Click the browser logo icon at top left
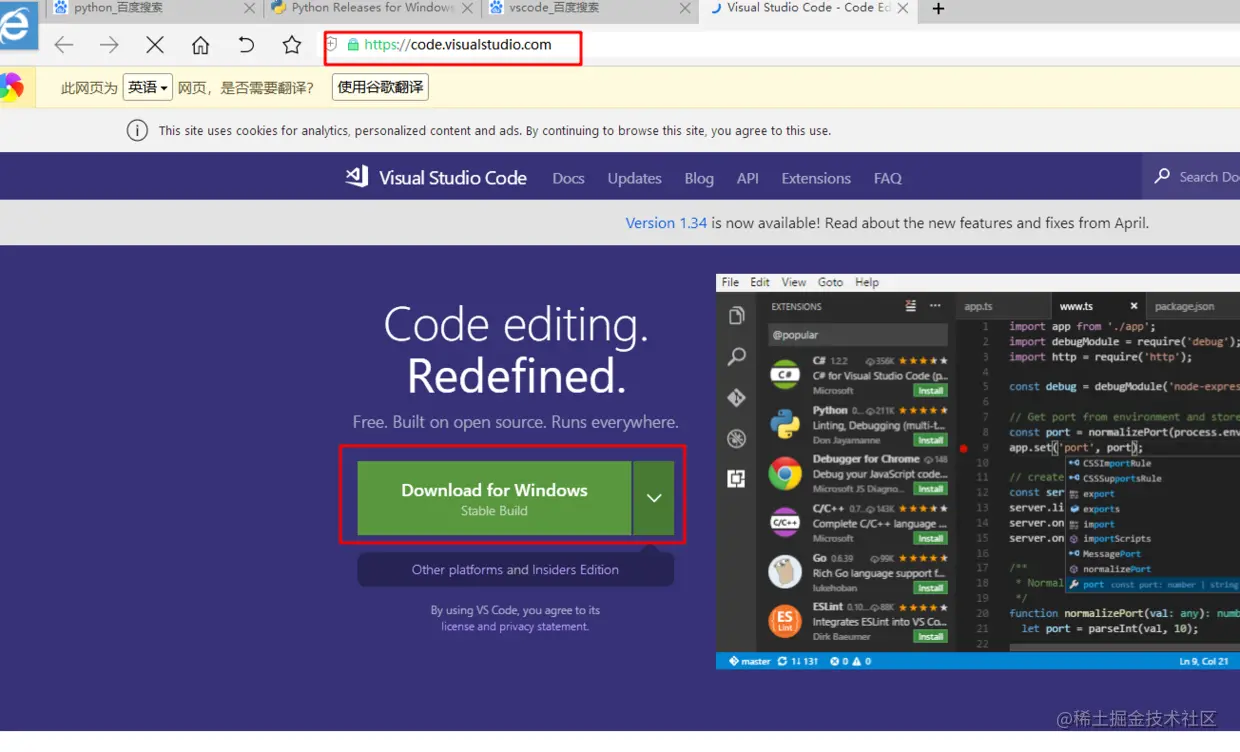This screenshot has width=1240, height=752. tap(17, 26)
